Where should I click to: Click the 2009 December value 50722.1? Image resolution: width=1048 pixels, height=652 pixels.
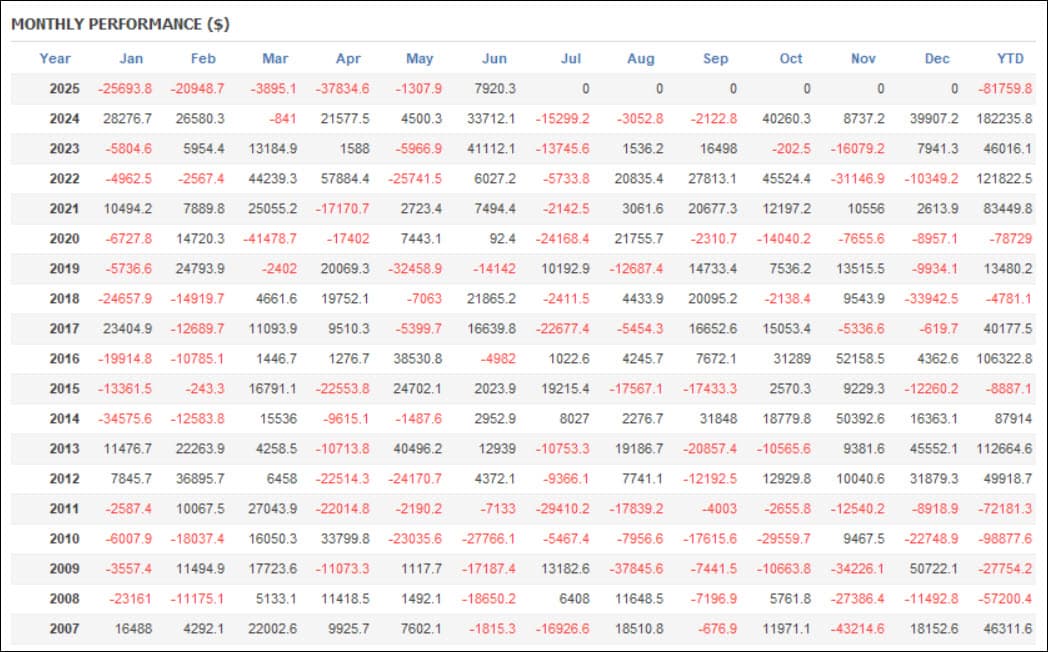pos(934,569)
